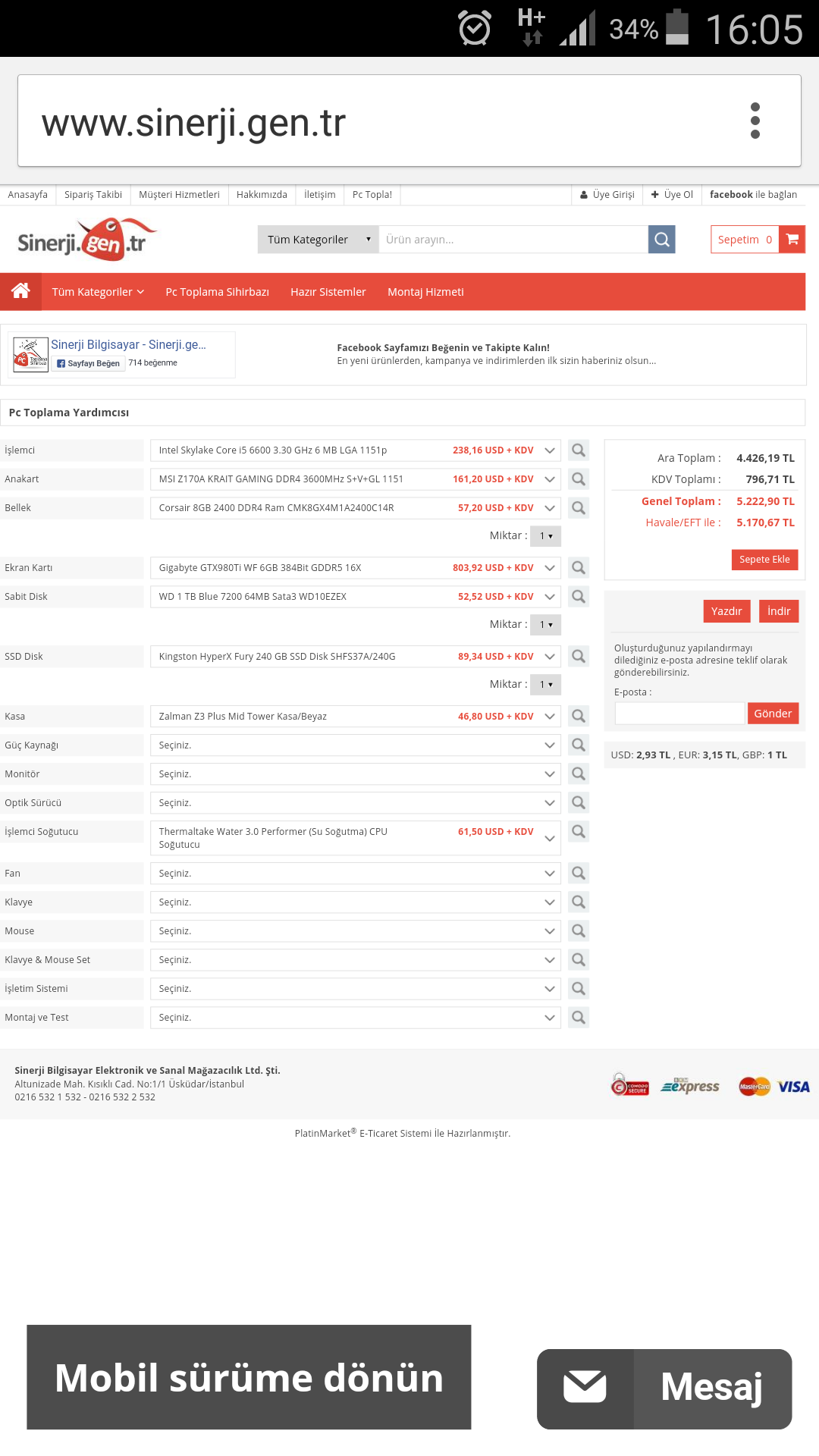Viewport: 819px width, 1456px height.
Task: Tap the browser URL address bar
Action: (409, 121)
